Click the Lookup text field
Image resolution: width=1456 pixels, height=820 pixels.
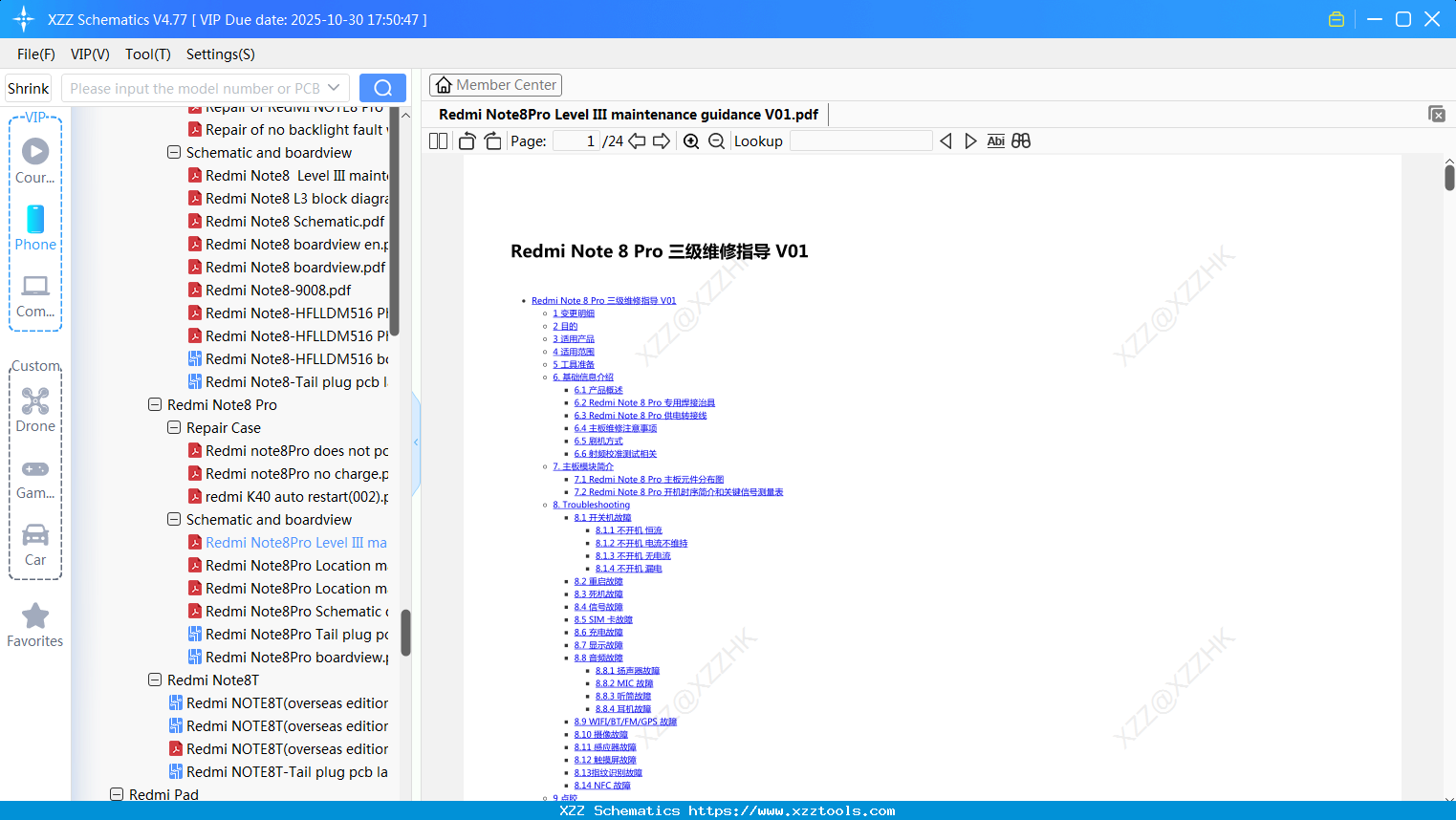click(x=860, y=141)
